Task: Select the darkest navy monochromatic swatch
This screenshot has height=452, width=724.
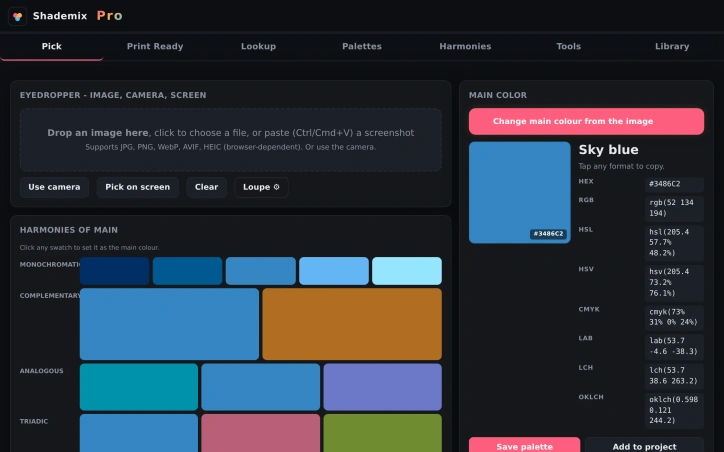Action: 115,271
